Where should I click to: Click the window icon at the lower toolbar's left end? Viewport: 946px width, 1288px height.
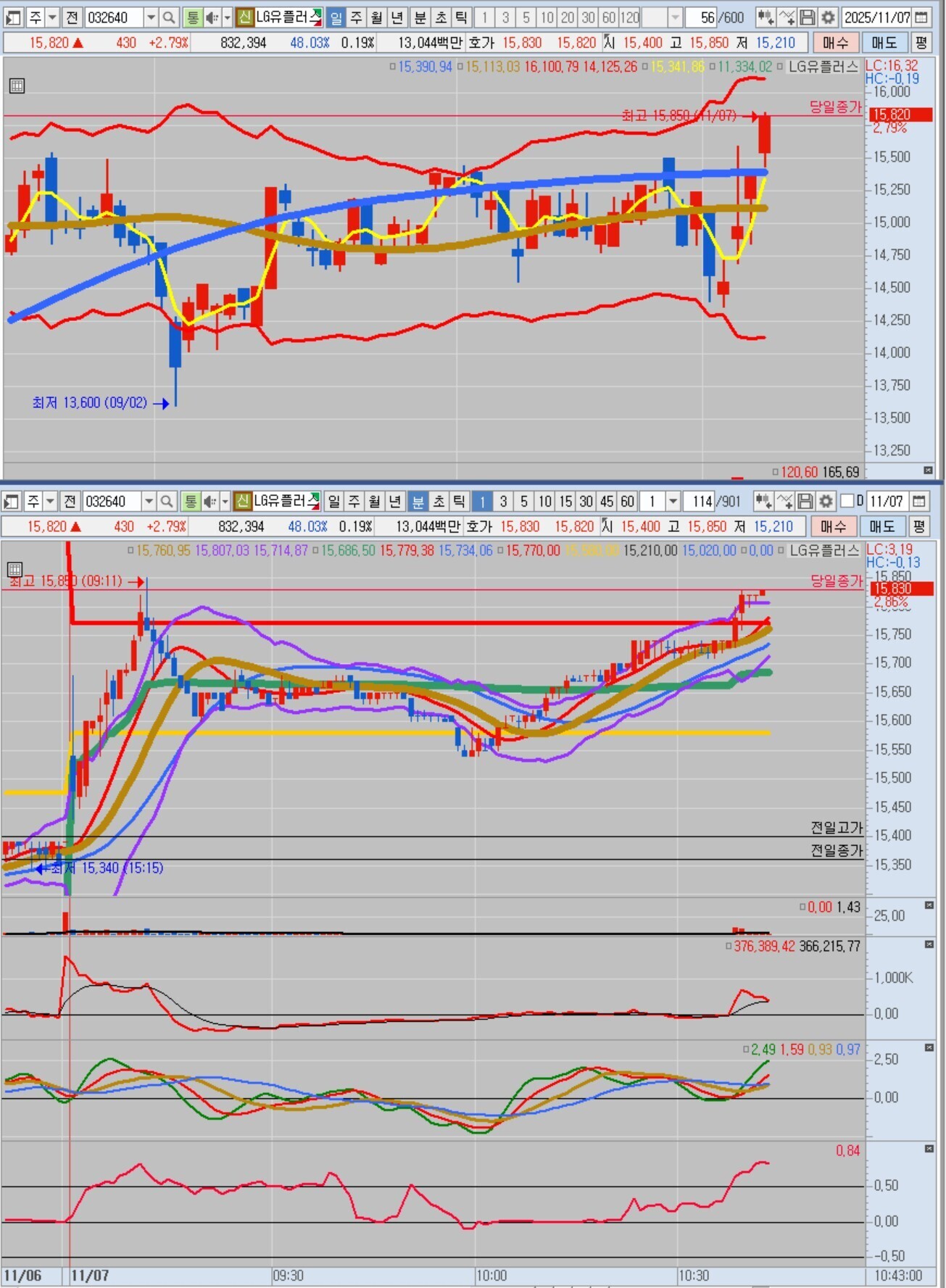[11, 501]
